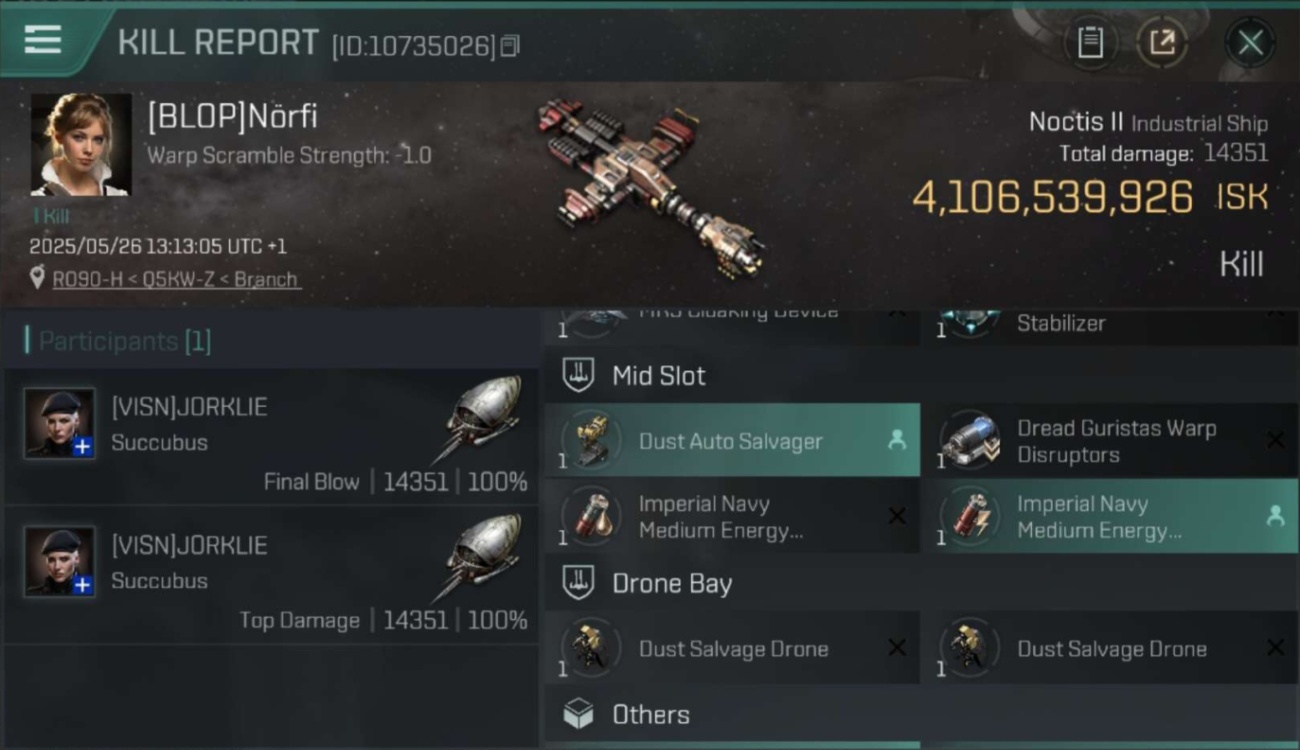Viewport: 1300px width, 750px height.
Task: Open the clipboard notes icon
Action: click(1090, 42)
